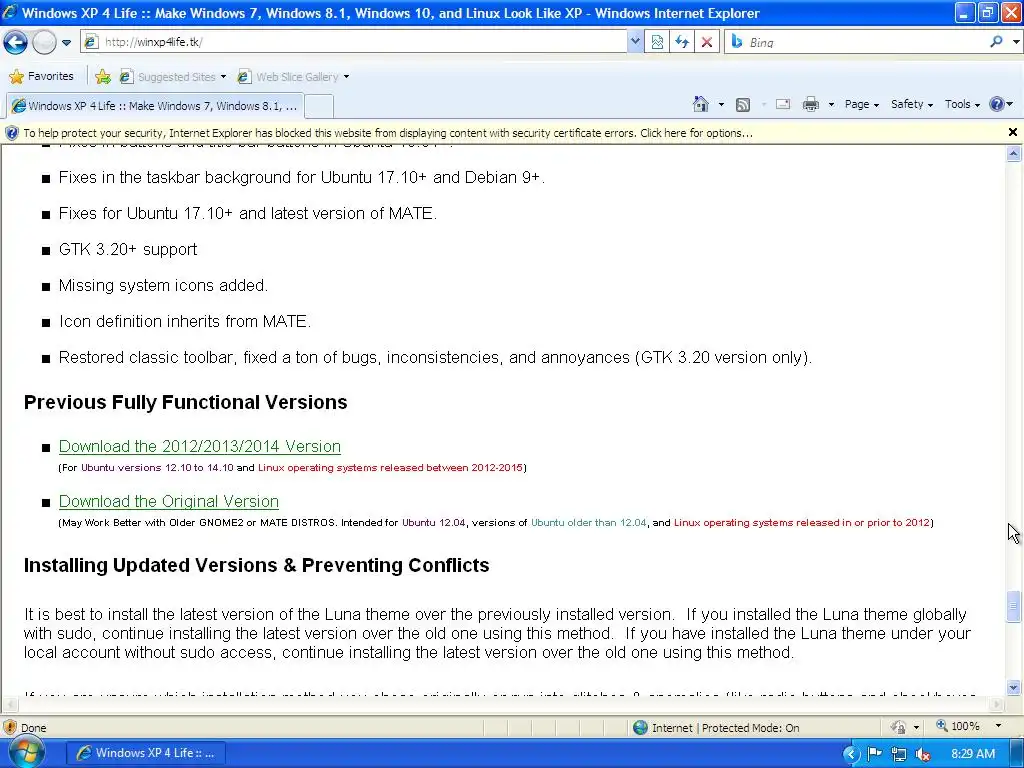
Task: Select the Windows XP 4 Life tab
Action: (x=154, y=106)
